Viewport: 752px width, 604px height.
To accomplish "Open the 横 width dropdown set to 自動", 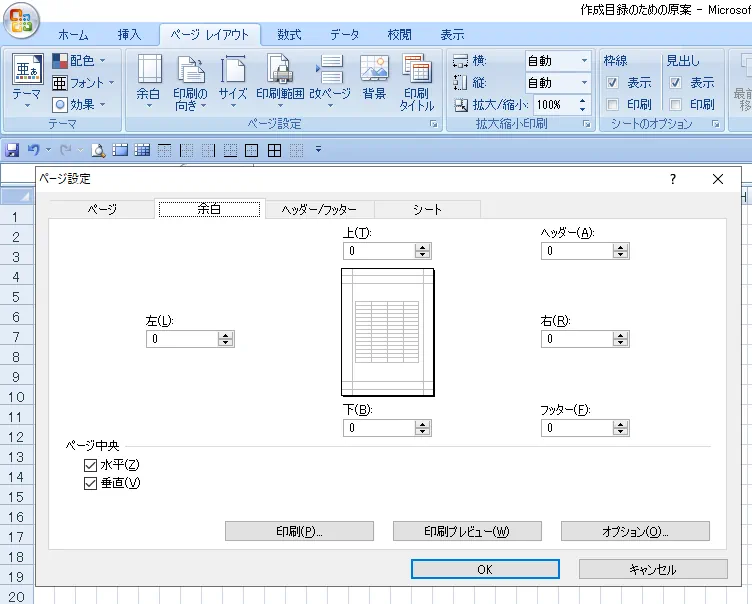I will [x=582, y=61].
